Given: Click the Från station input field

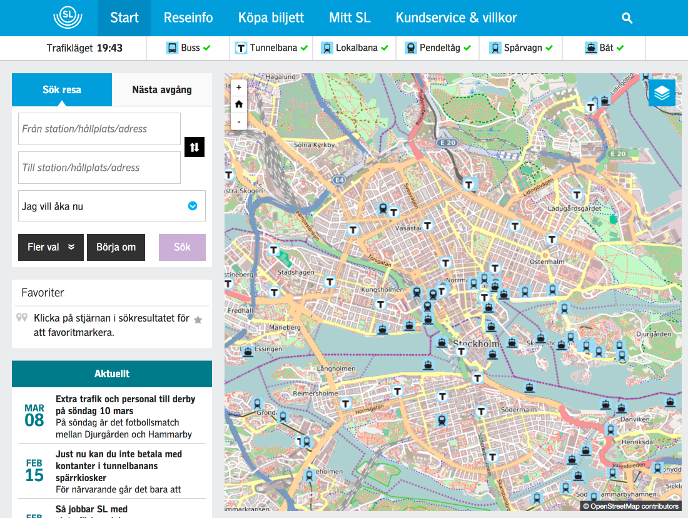Looking at the screenshot, I should (99, 129).
